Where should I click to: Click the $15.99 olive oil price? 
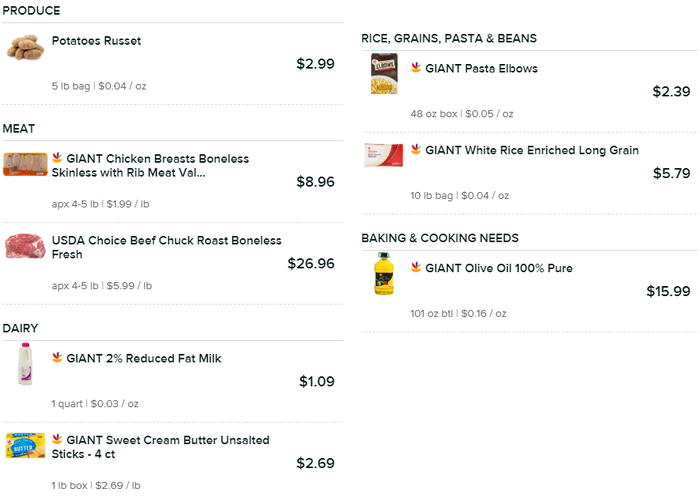coord(668,292)
